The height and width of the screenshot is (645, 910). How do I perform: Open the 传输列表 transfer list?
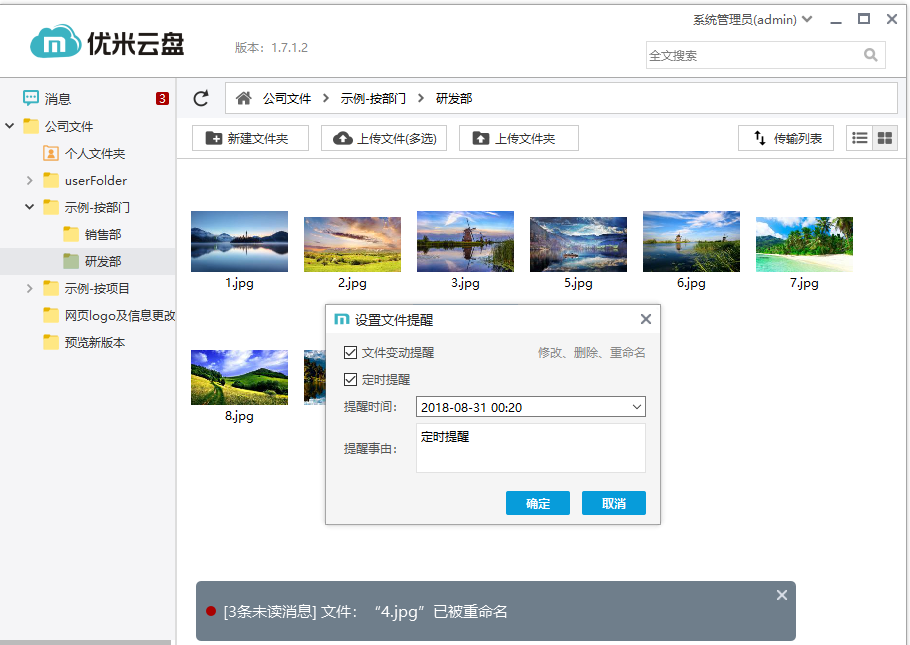tap(786, 138)
